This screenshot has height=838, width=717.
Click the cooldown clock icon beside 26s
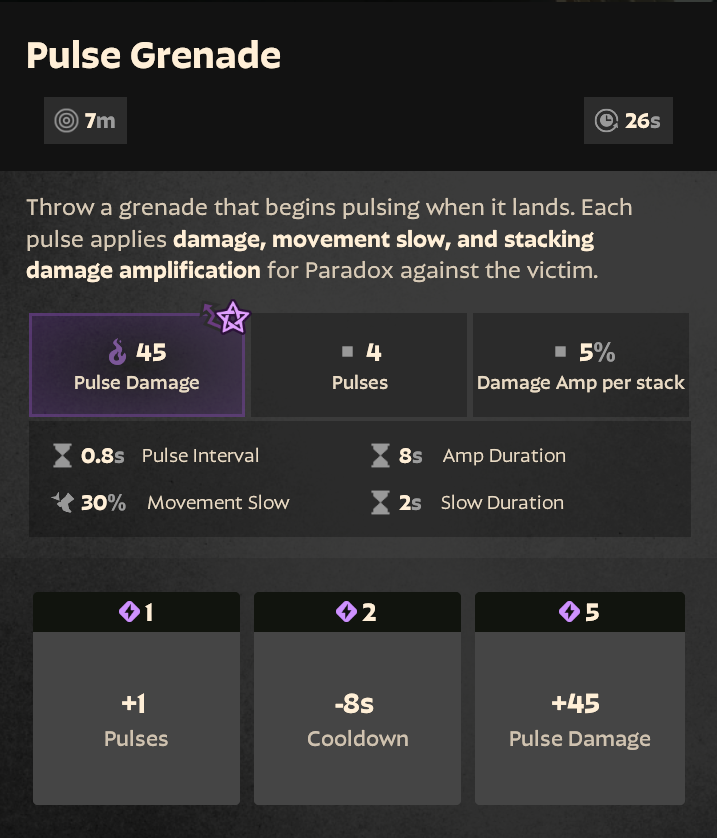click(606, 122)
